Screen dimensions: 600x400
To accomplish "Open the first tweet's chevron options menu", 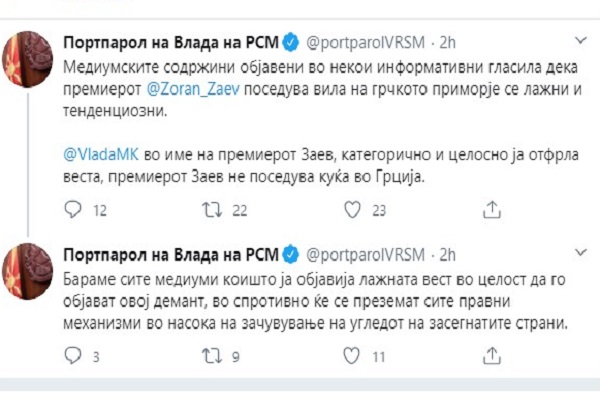I will (x=581, y=40).
